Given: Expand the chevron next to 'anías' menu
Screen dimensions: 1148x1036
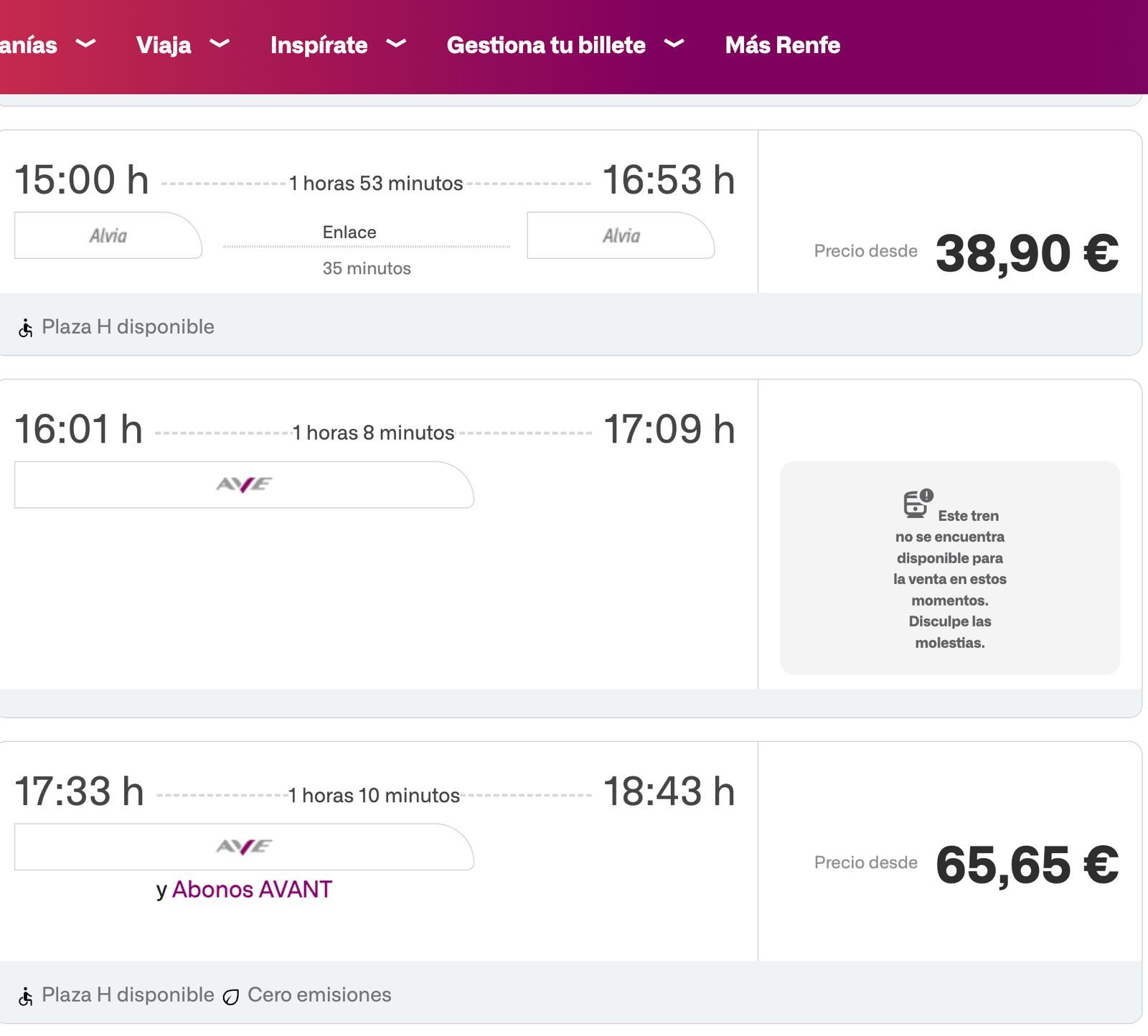Looking at the screenshot, I should tap(85, 44).
